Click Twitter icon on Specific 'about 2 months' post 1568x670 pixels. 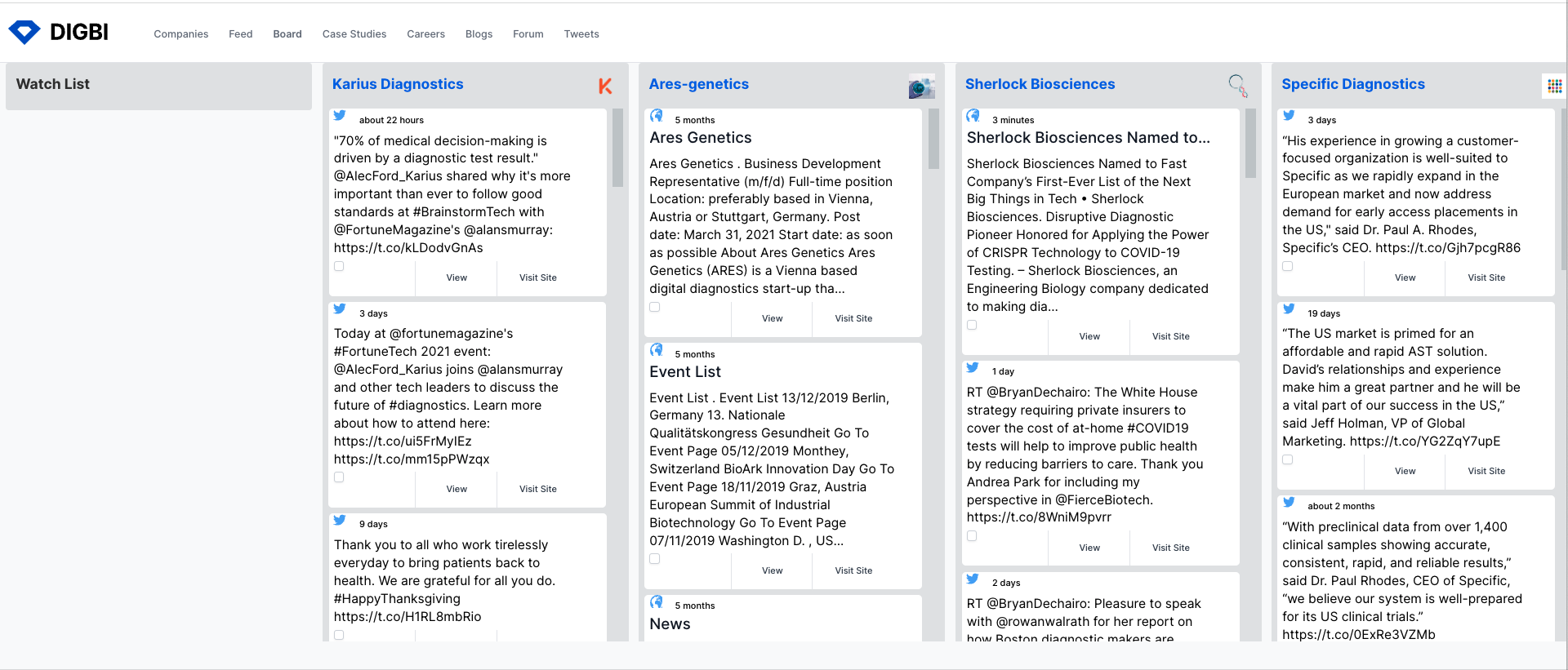[x=1289, y=503]
